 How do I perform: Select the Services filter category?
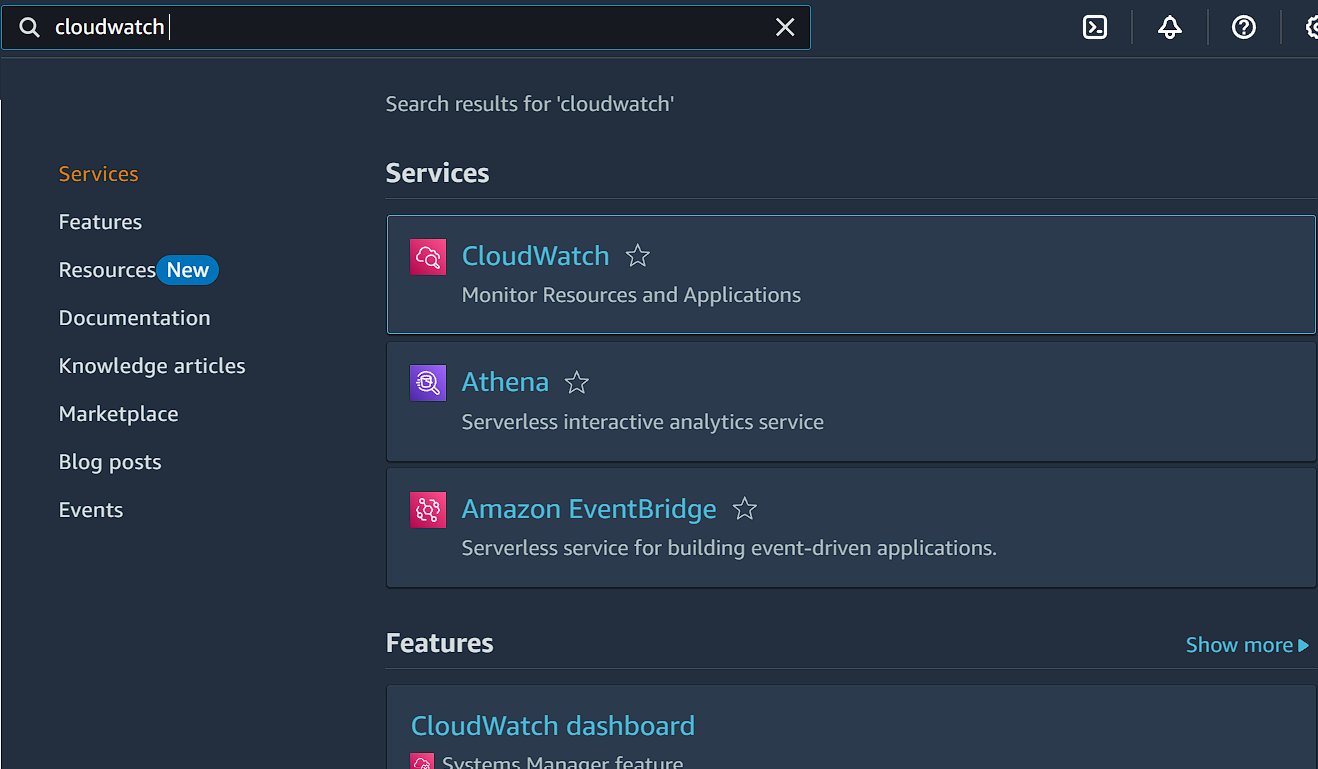pos(98,174)
